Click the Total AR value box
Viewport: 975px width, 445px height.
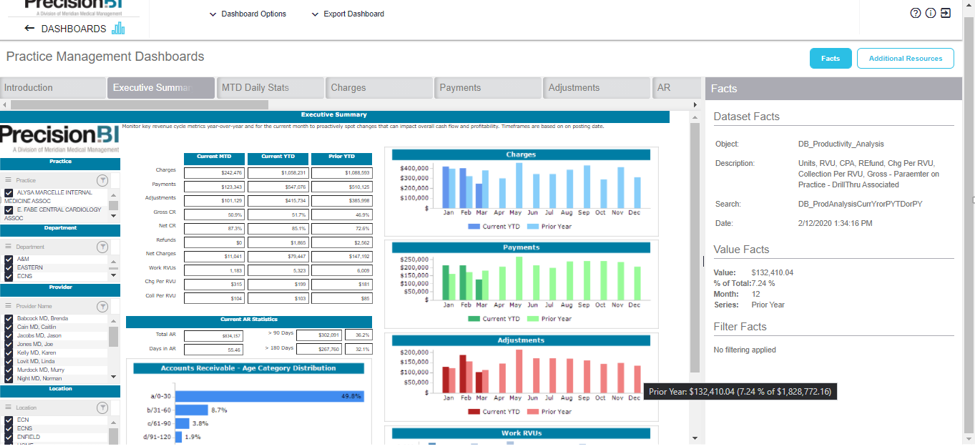(x=215, y=334)
